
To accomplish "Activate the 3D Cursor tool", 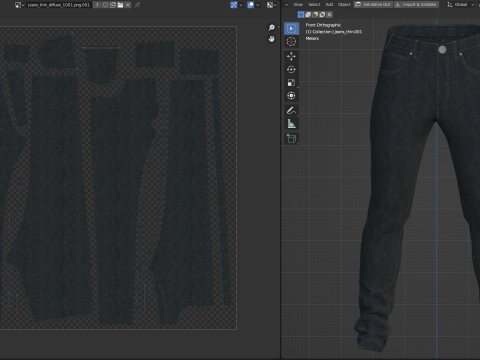I will pos(291,42).
